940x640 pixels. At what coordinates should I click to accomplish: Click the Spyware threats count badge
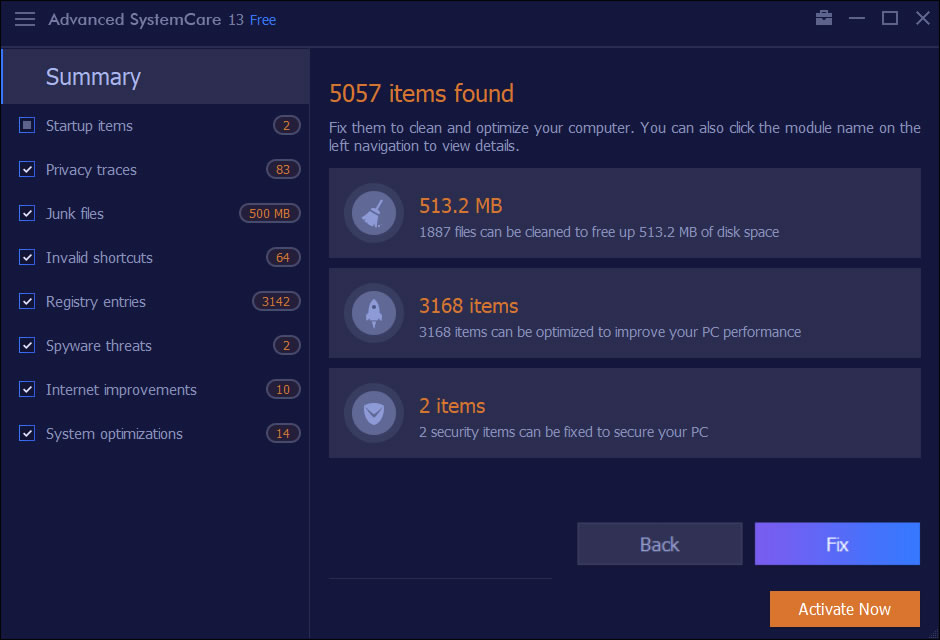click(287, 345)
